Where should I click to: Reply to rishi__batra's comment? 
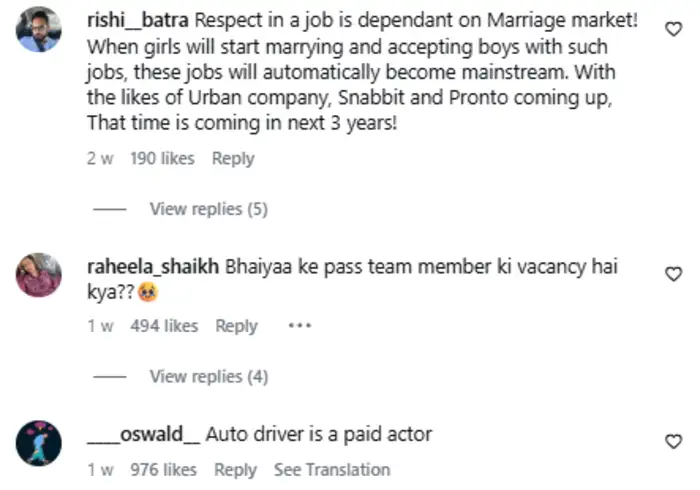click(233, 158)
